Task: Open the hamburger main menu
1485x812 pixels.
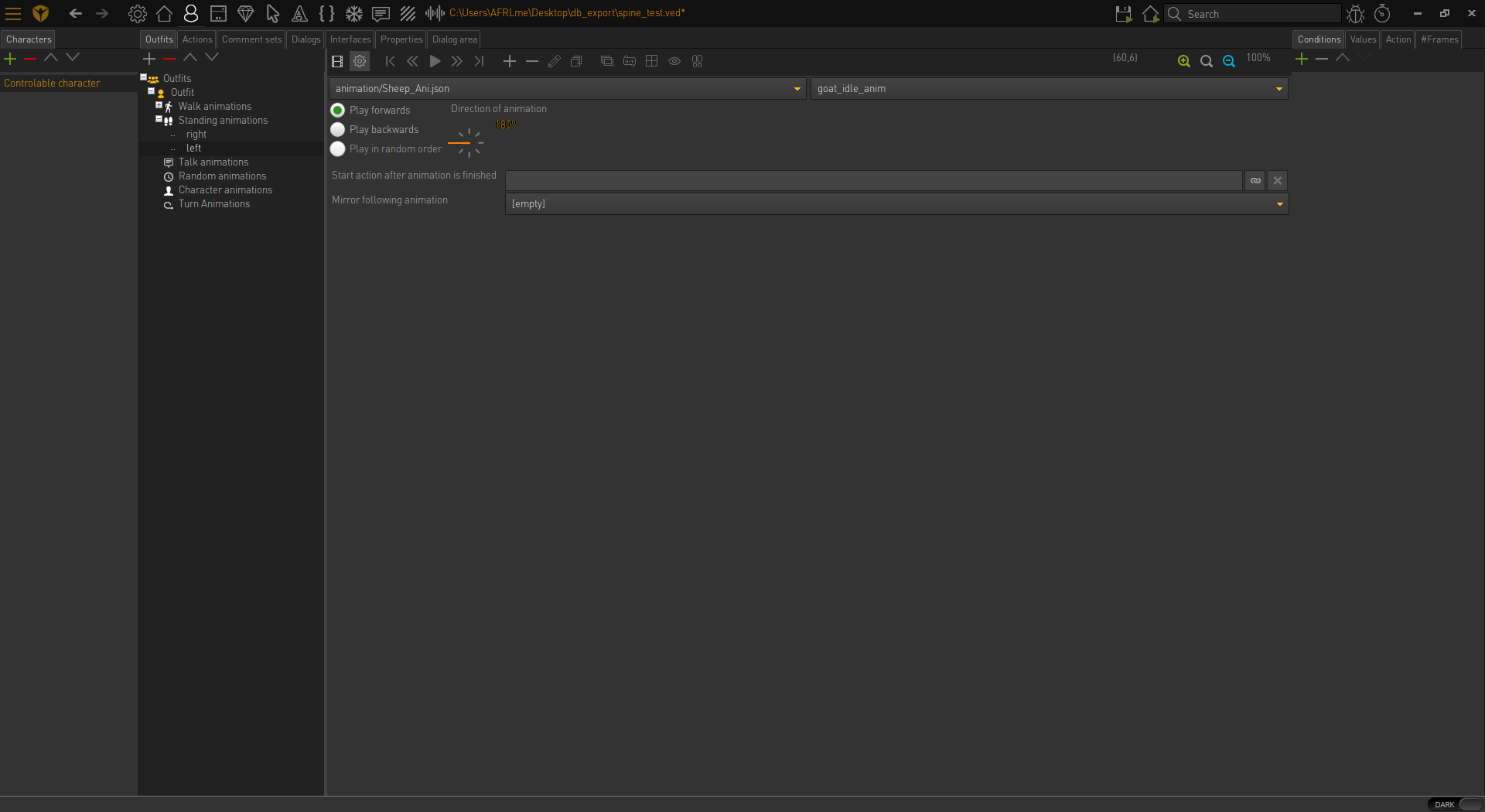Action: pos(13,13)
